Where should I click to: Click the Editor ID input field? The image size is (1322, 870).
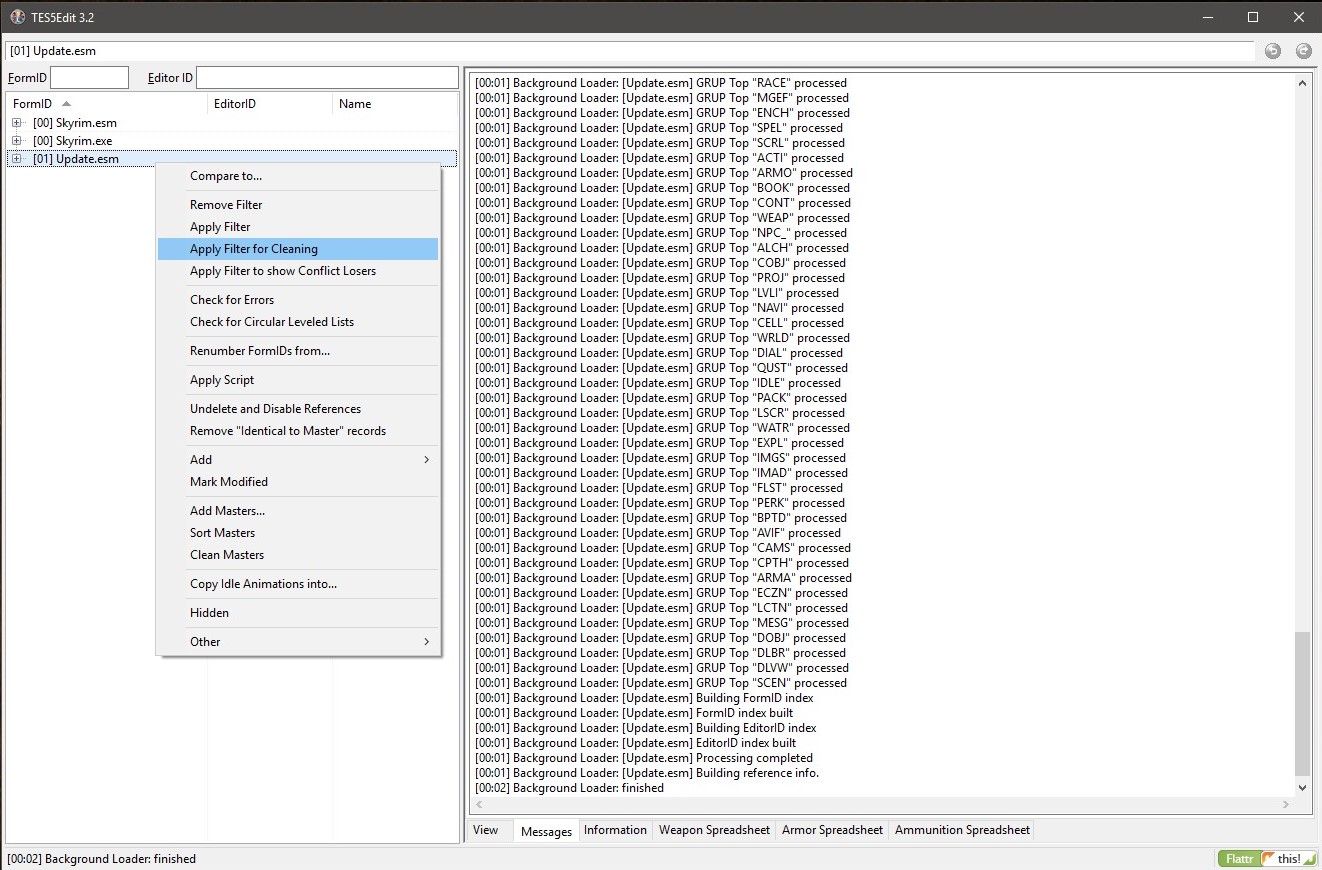[x=327, y=78]
